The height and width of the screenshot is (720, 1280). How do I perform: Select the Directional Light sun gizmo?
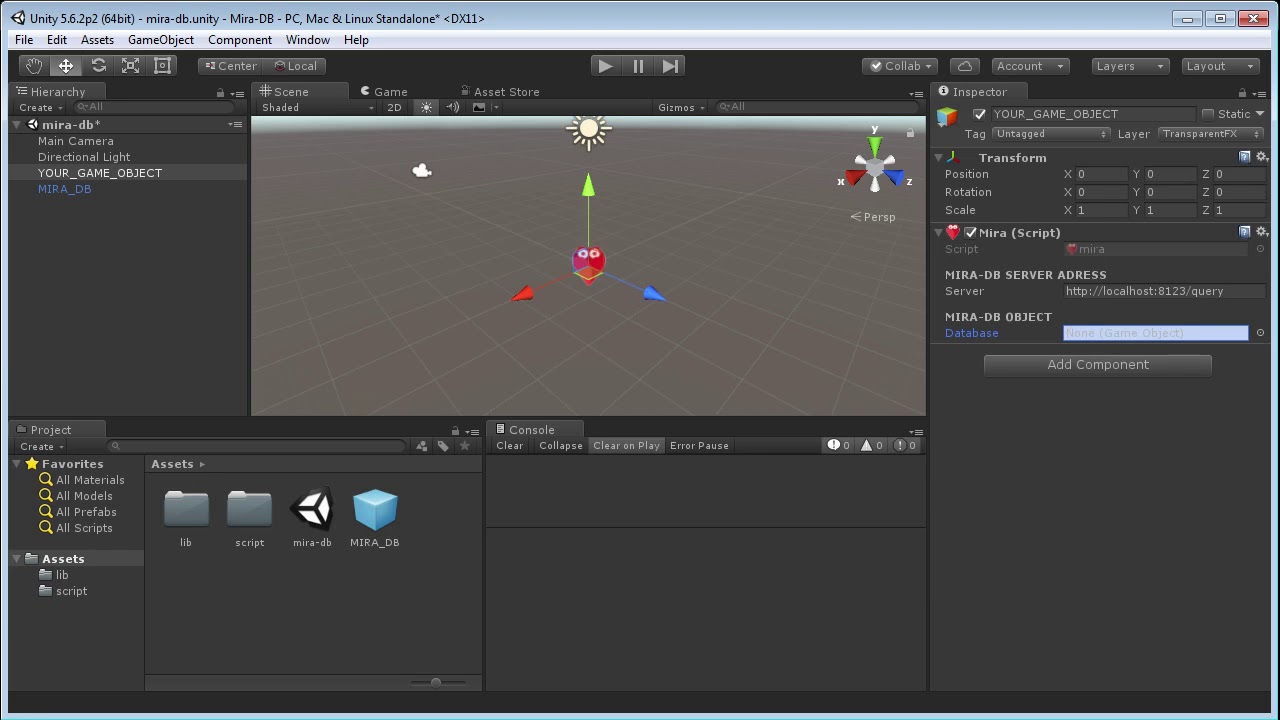(588, 129)
